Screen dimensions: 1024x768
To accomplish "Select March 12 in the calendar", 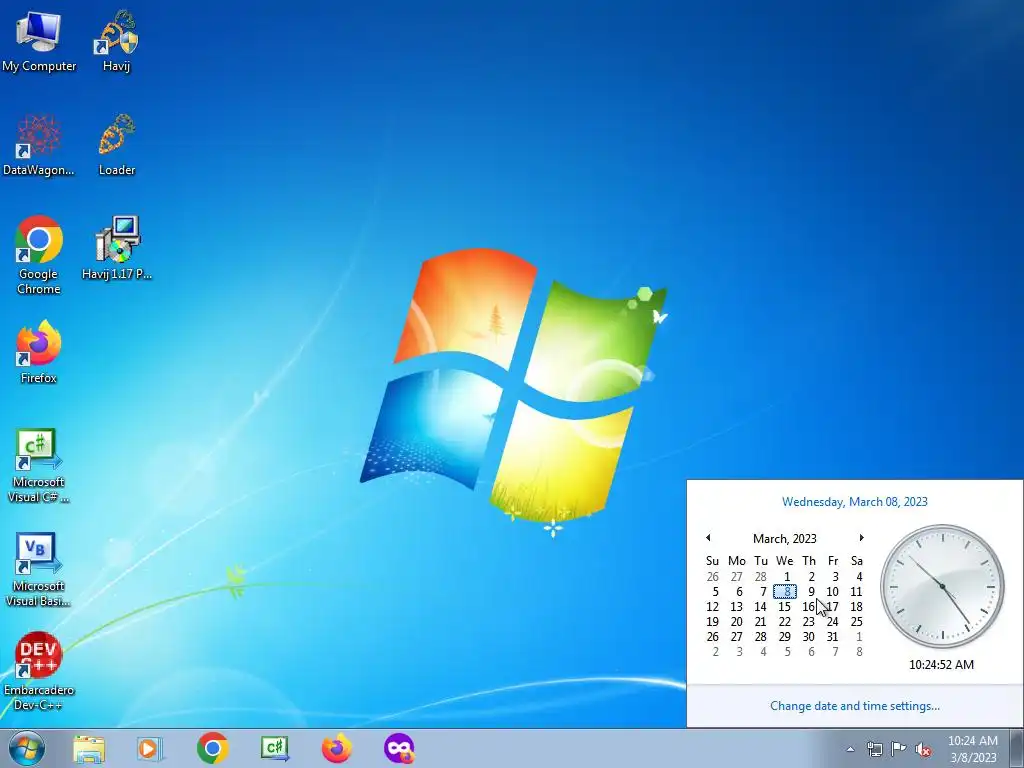I will pyautogui.click(x=712, y=607).
